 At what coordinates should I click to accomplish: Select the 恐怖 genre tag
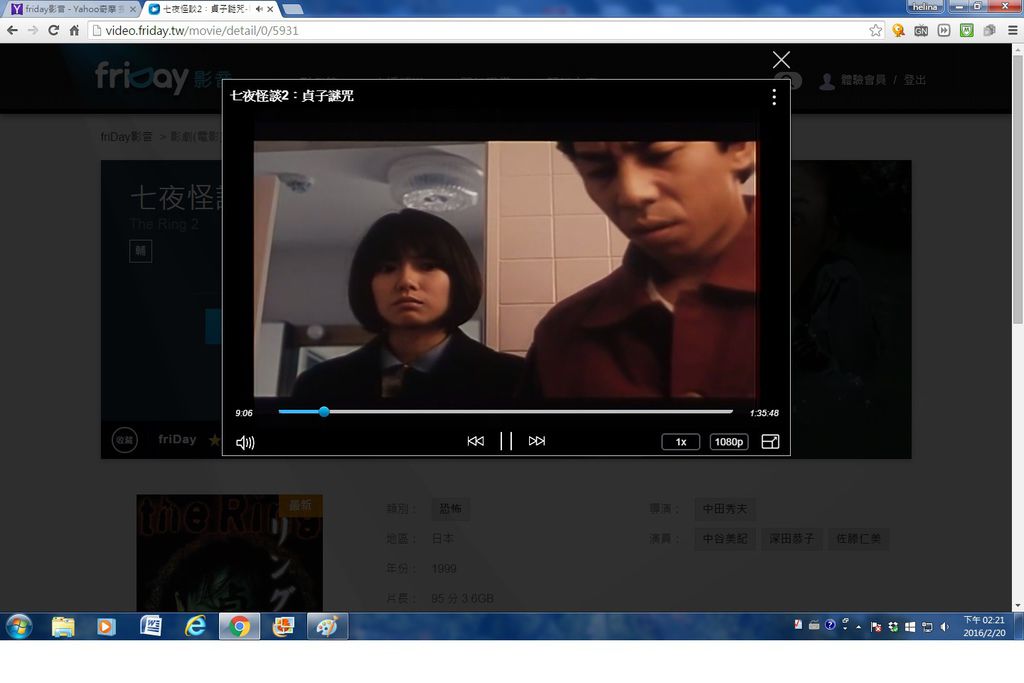pos(450,509)
